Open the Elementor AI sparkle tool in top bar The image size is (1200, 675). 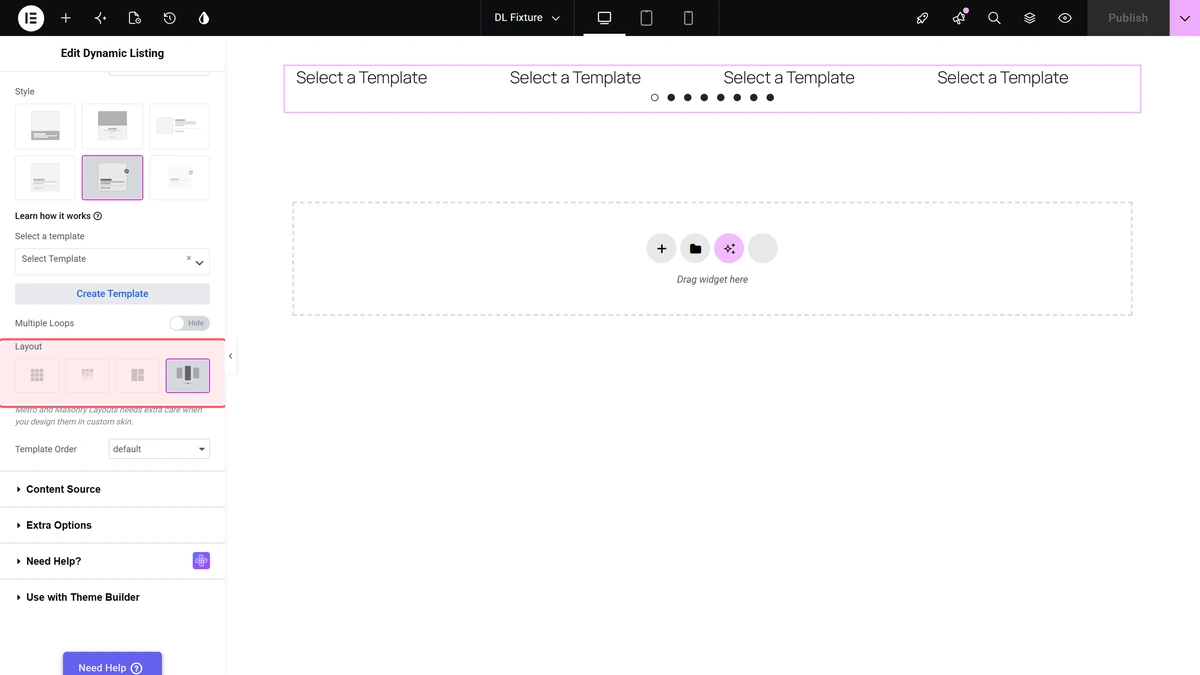pos(100,18)
